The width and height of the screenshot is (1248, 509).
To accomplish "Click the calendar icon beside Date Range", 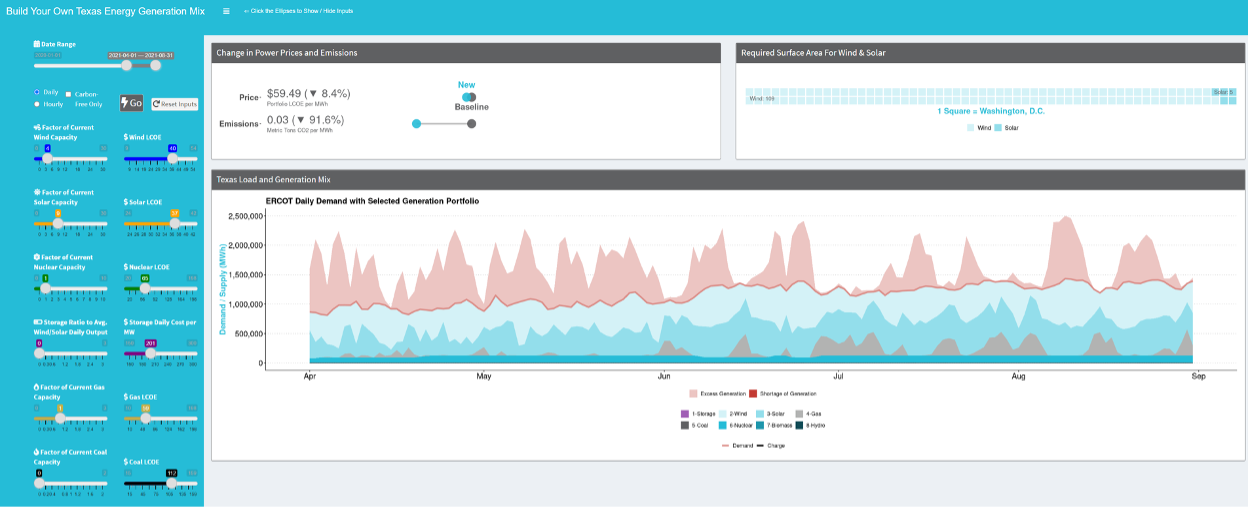I will pyautogui.click(x=37, y=44).
